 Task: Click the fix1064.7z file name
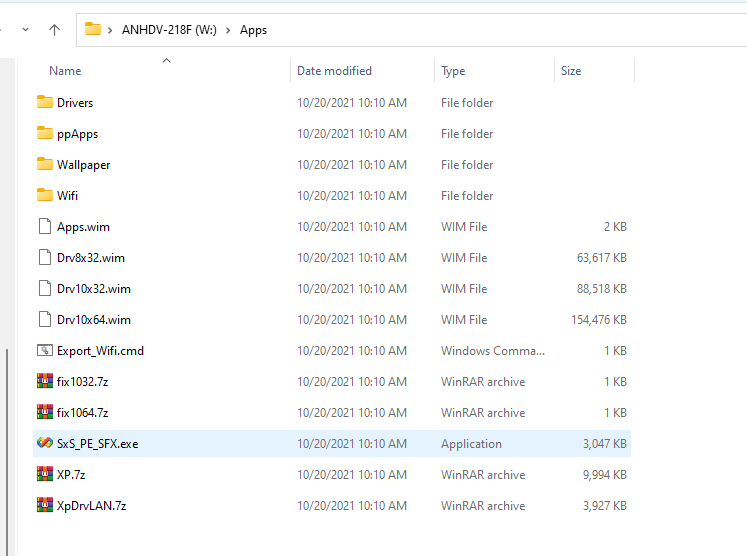(x=82, y=413)
